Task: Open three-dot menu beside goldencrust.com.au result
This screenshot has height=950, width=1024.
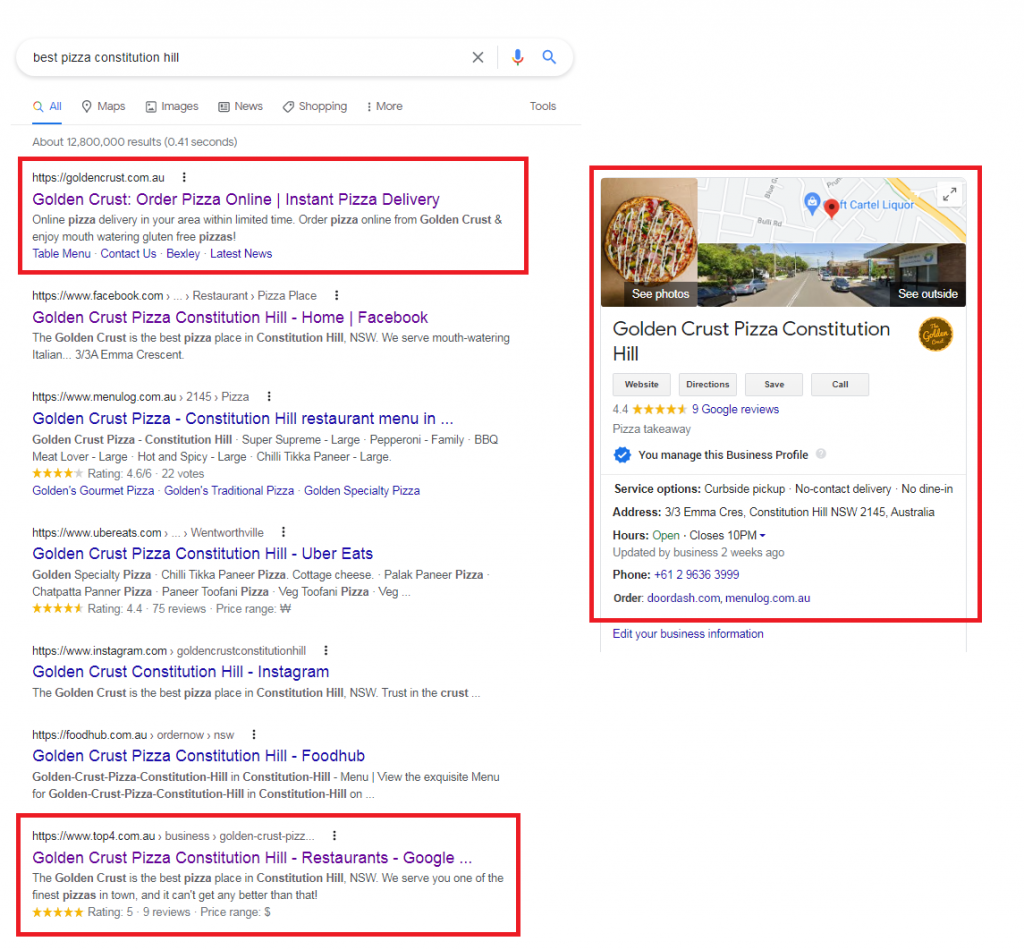Action: point(184,178)
